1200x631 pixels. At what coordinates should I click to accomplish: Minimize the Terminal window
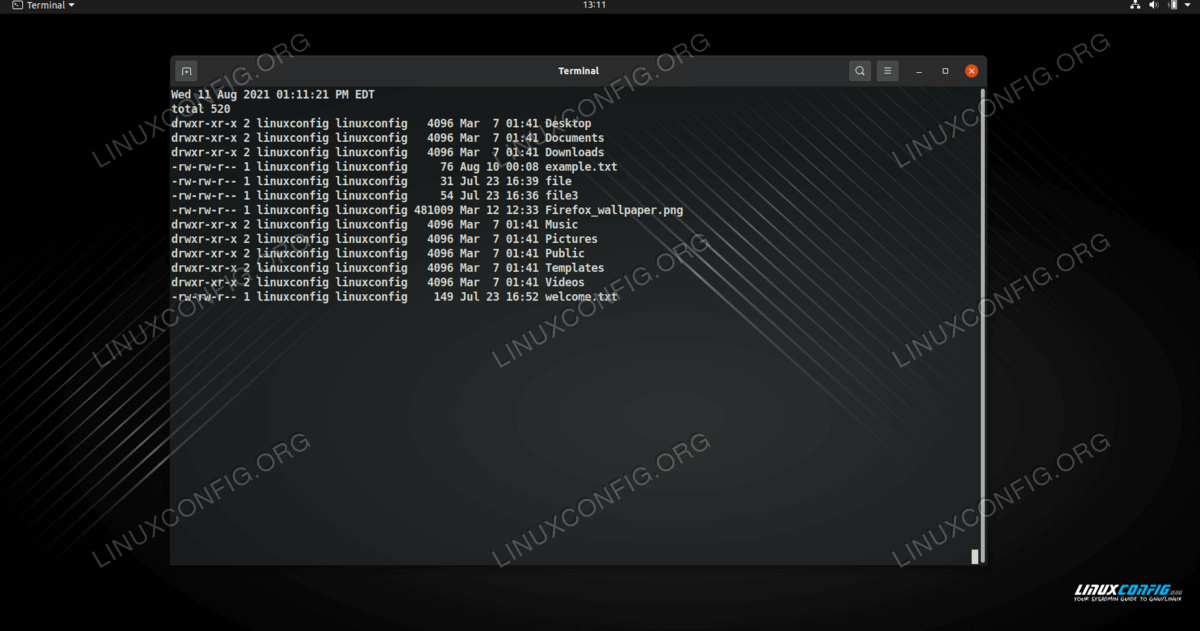[921, 71]
